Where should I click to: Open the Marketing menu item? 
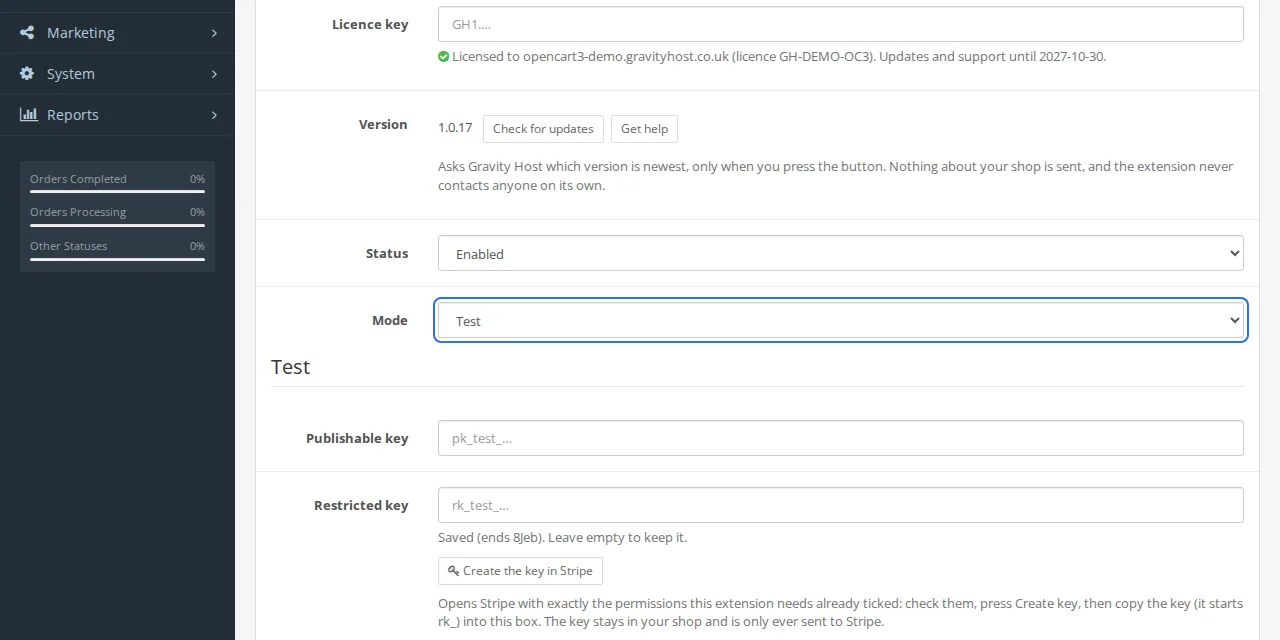(x=117, y=33)
